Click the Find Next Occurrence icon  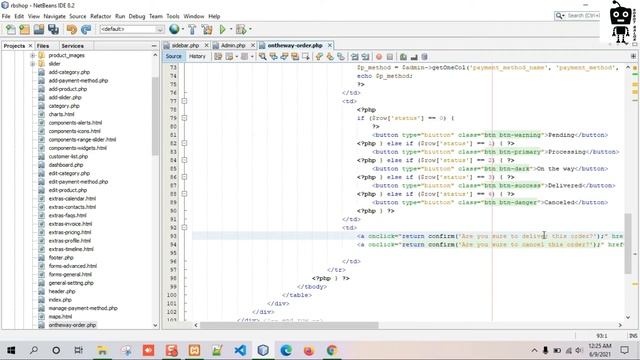[284, 57]
